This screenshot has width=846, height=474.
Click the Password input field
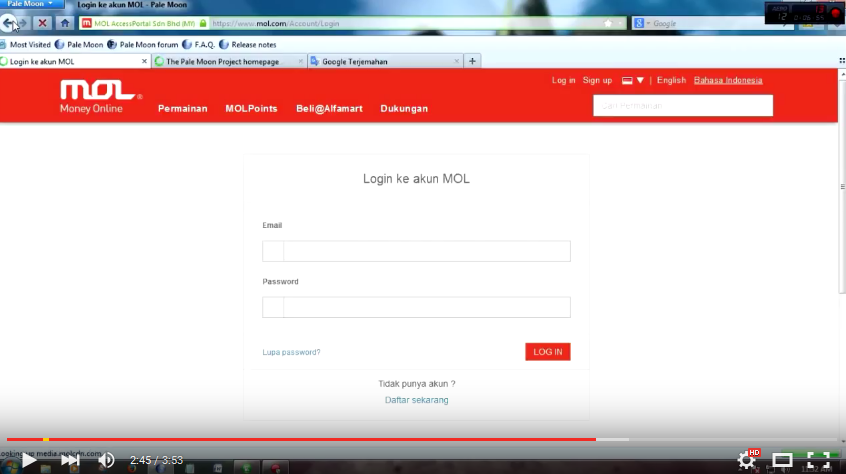(x=416, y=307)
